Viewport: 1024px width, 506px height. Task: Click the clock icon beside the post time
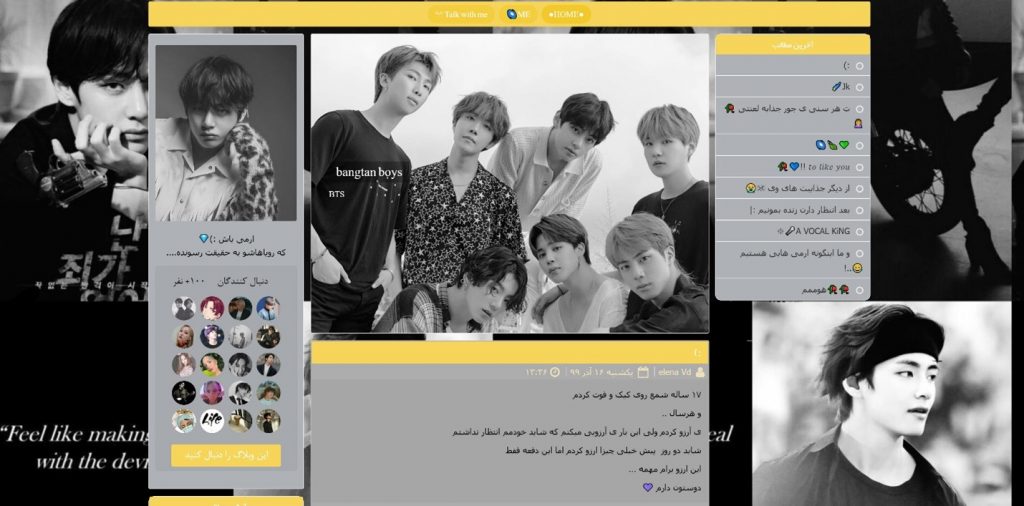tap(554, 372)
